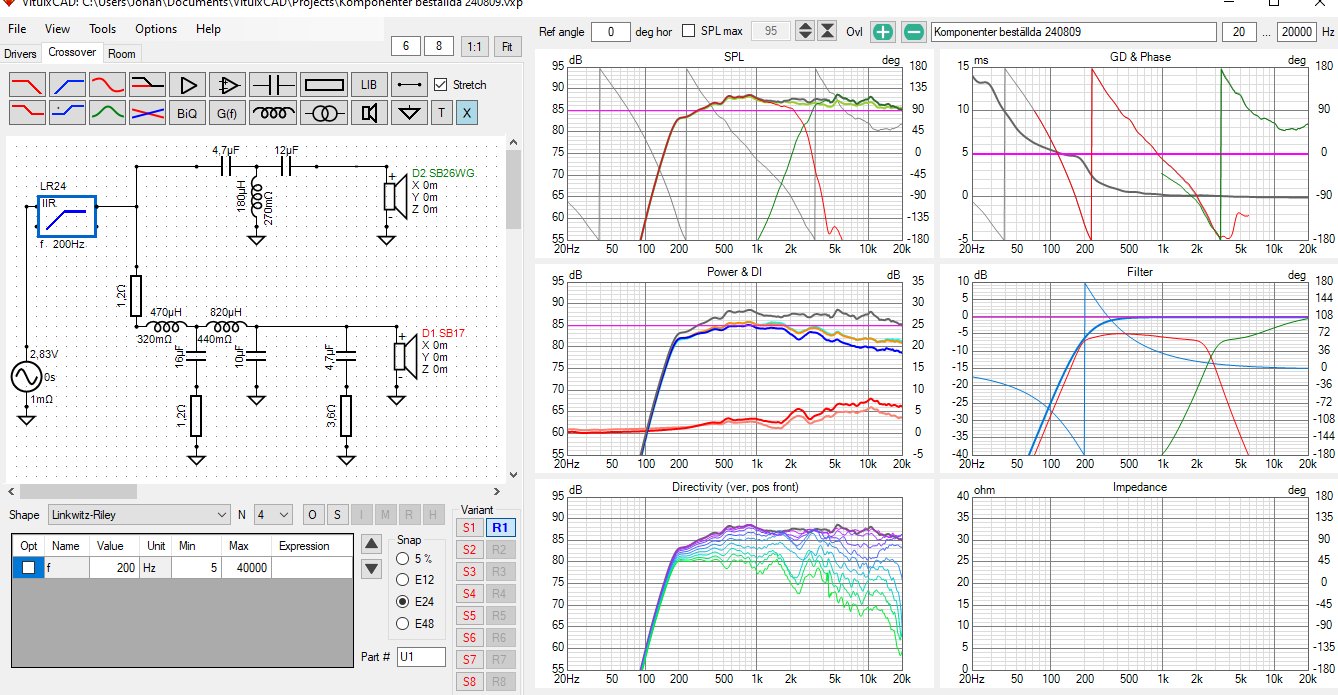Add an overlay with the green plus

tap(883, 32)
